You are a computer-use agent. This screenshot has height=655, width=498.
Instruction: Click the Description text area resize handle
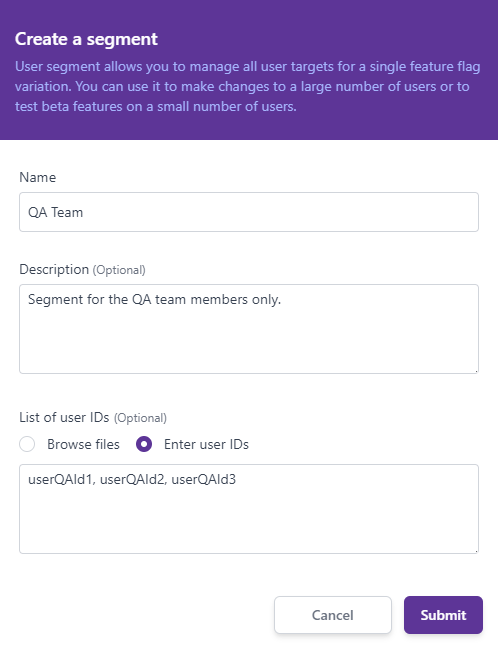[x=476, y=371]
